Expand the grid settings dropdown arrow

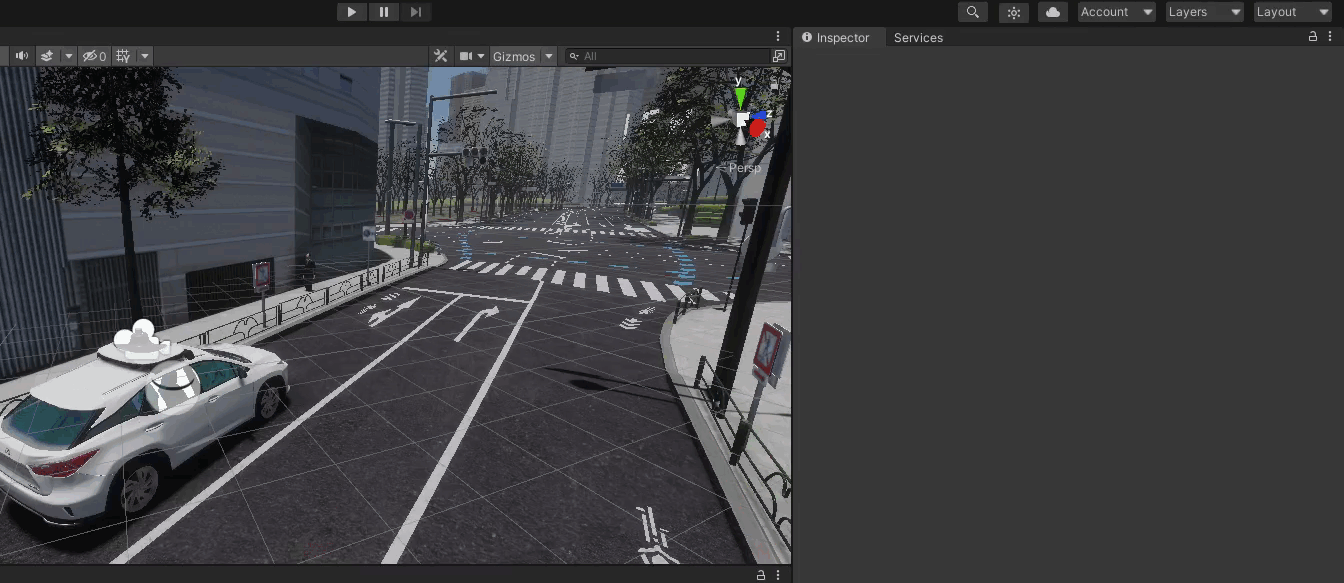click(x=145, y=56)
